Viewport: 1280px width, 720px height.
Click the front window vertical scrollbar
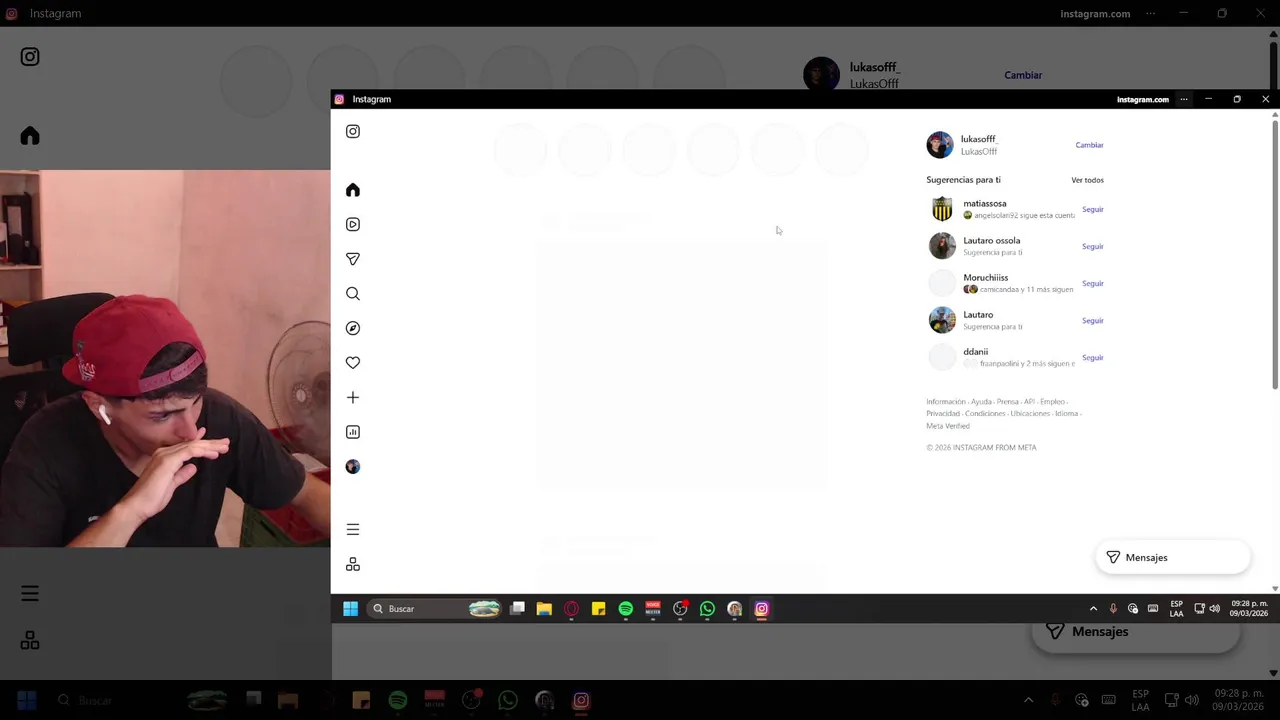(x=1275, y=254)
